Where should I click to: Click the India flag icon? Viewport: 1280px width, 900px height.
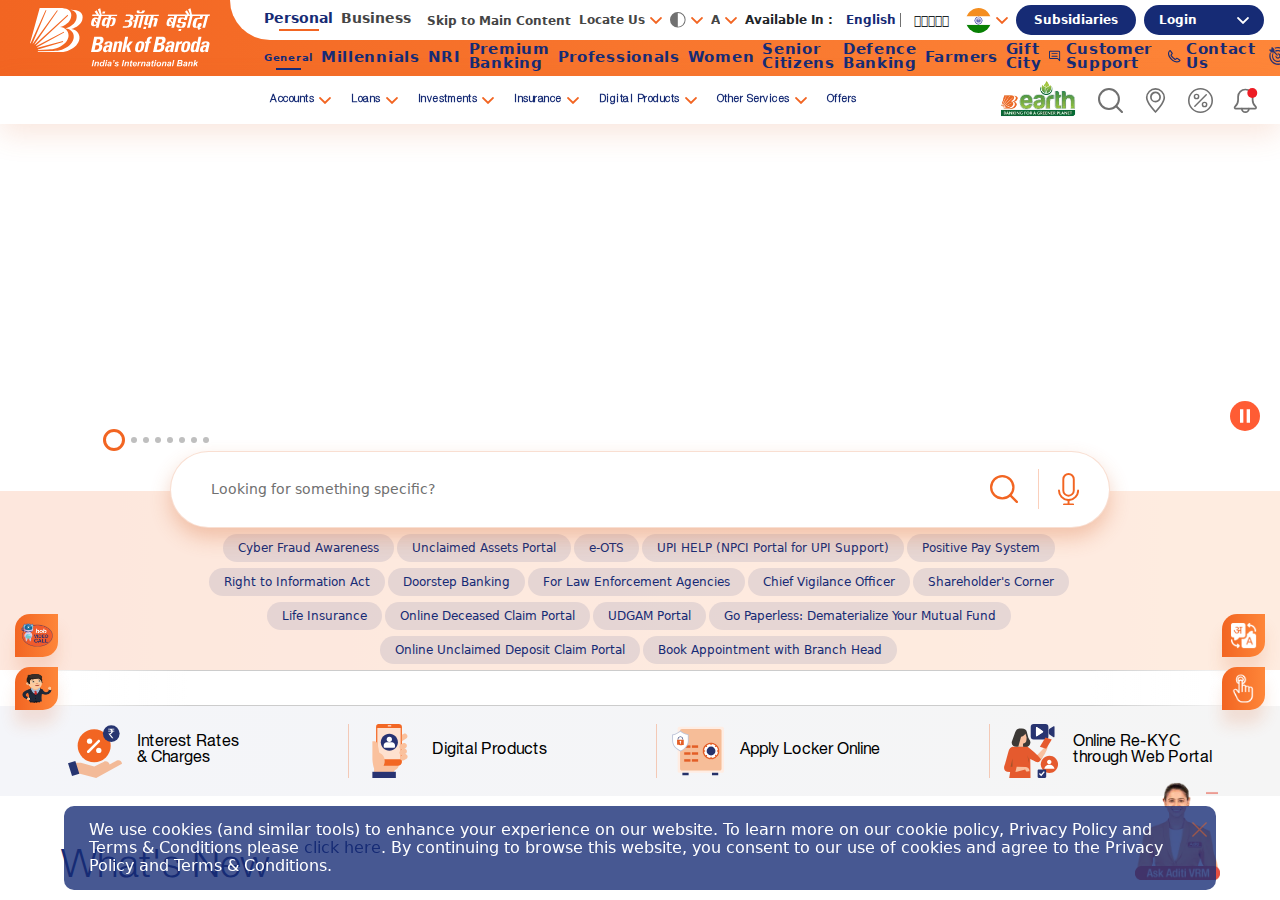point(978,20)
